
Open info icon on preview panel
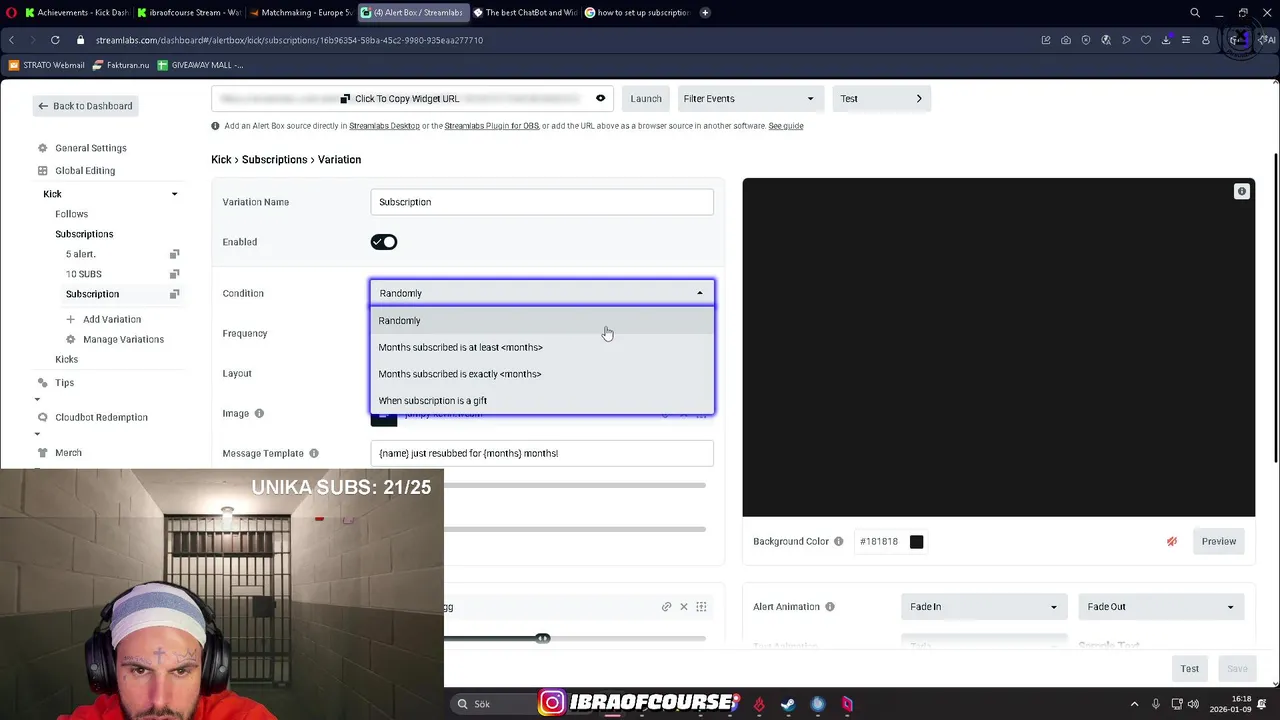[1242, 191]
